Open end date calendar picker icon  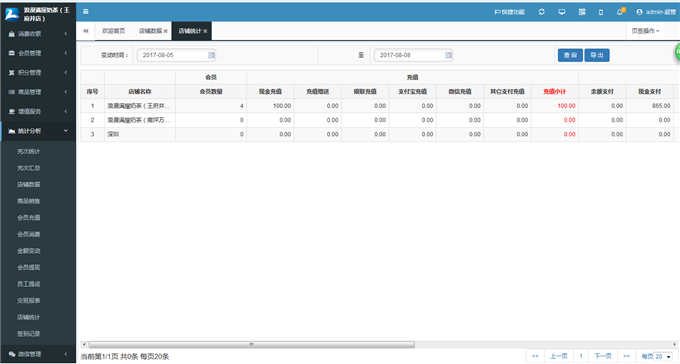[x=448, y=55]
